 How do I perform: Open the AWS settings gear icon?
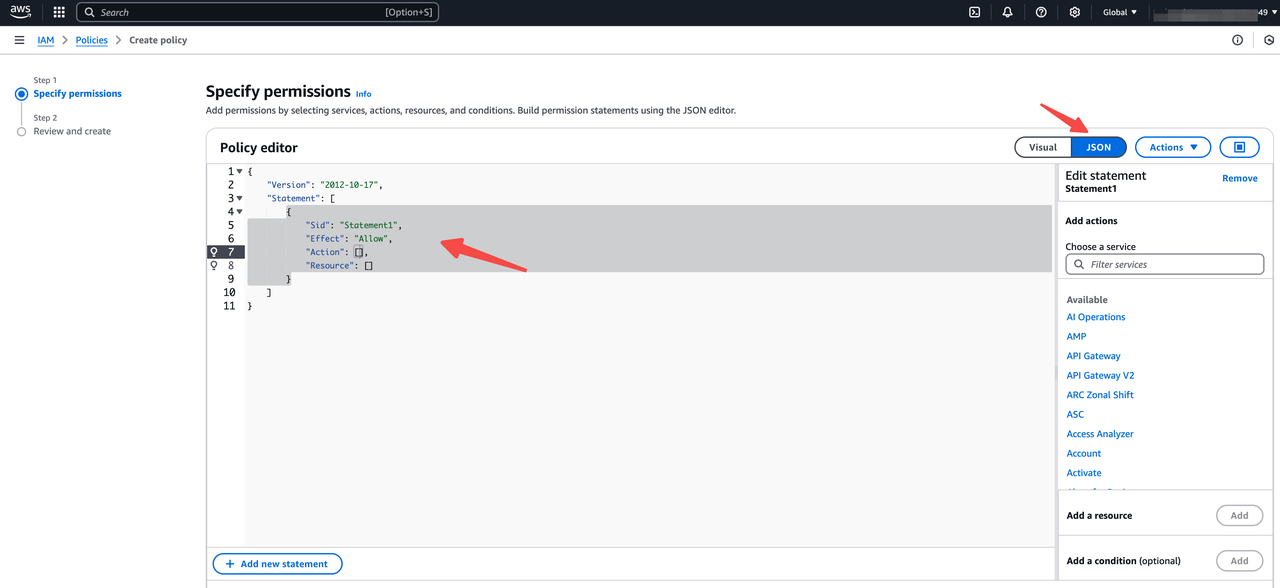[1073, 11]
